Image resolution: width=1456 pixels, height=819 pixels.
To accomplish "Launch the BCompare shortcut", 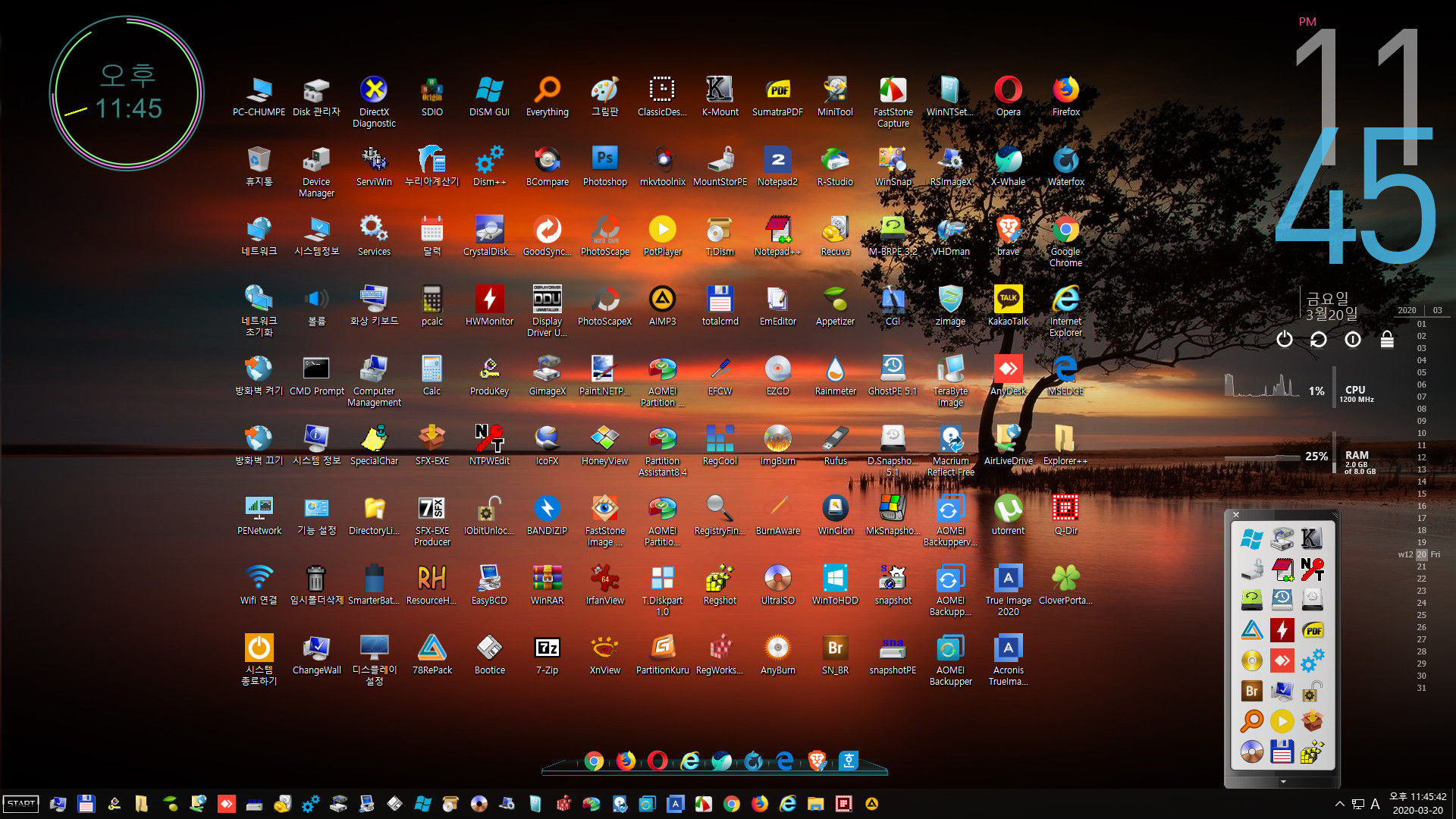I will pos(547,166).
